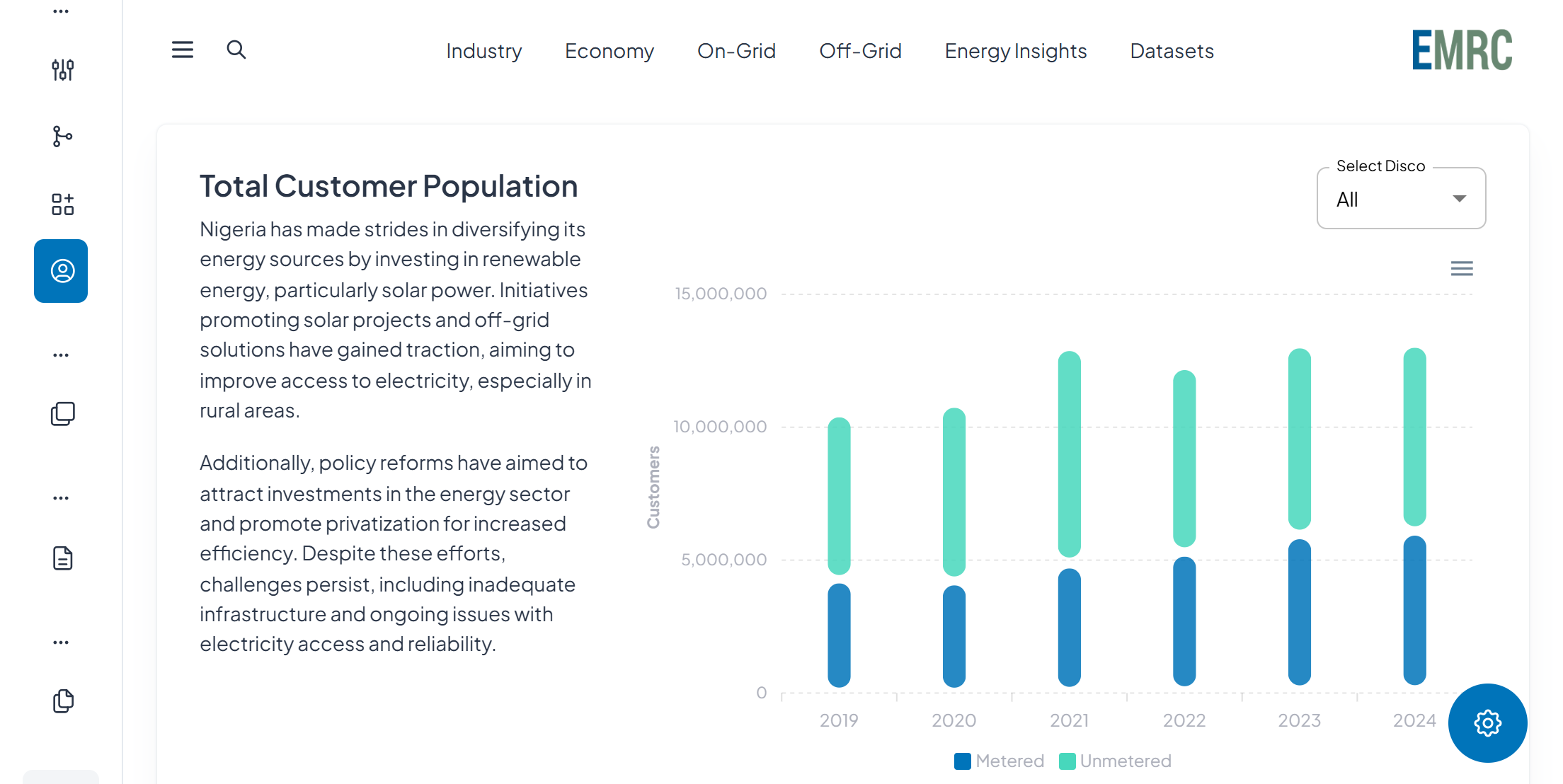Open the sliders settings icon in sidebar
This screenshot has height=784, width=1563.
point(62,69)
